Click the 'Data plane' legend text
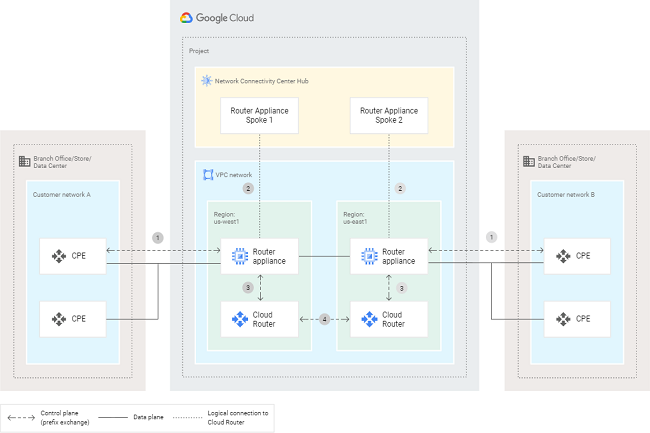 point(148,417)
